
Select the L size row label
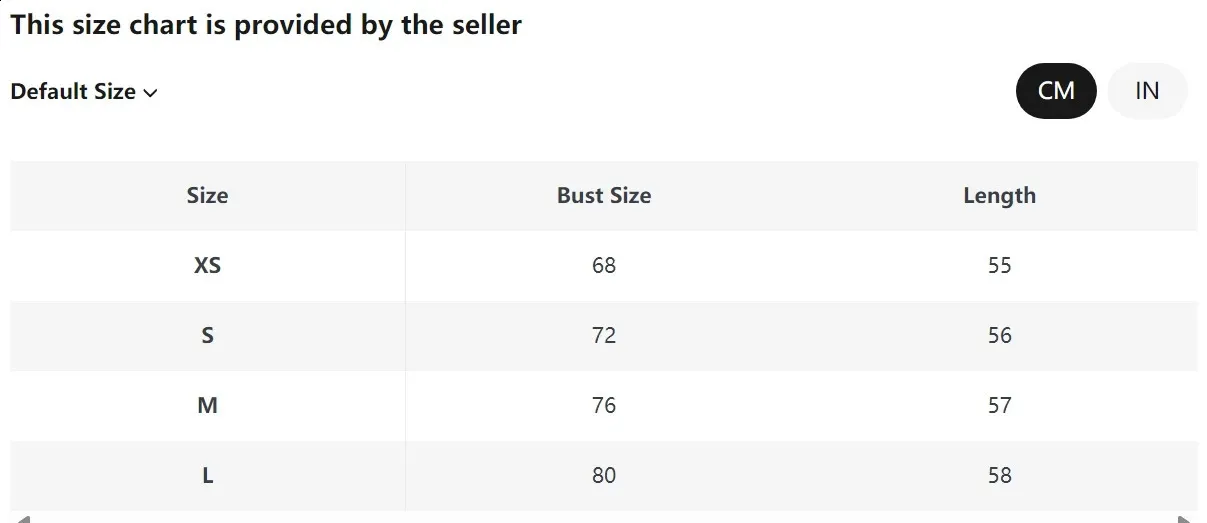coord(207,476)
